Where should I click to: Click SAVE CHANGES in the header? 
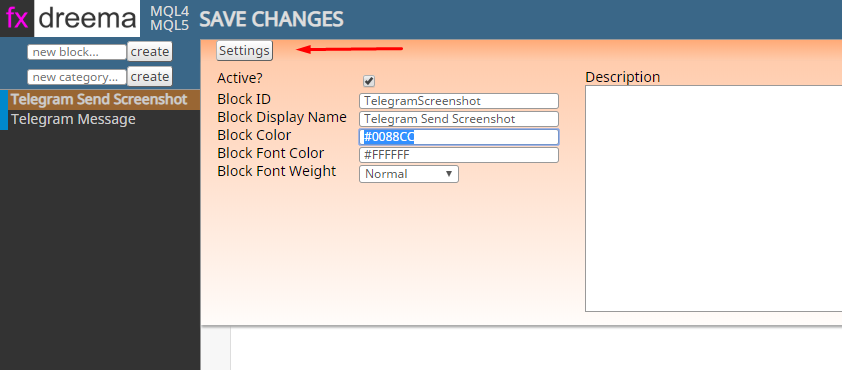[x=271, y=19]
